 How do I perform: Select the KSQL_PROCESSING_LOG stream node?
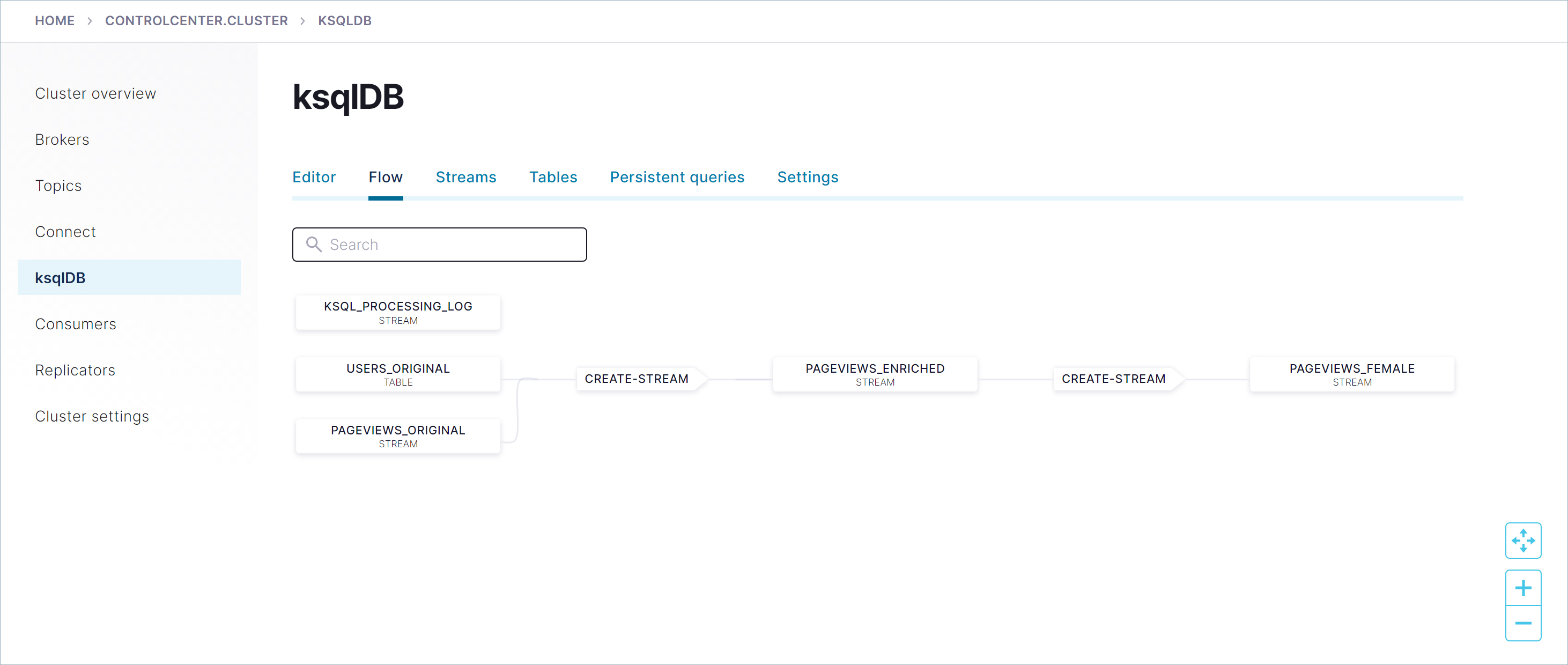point(397,313)
